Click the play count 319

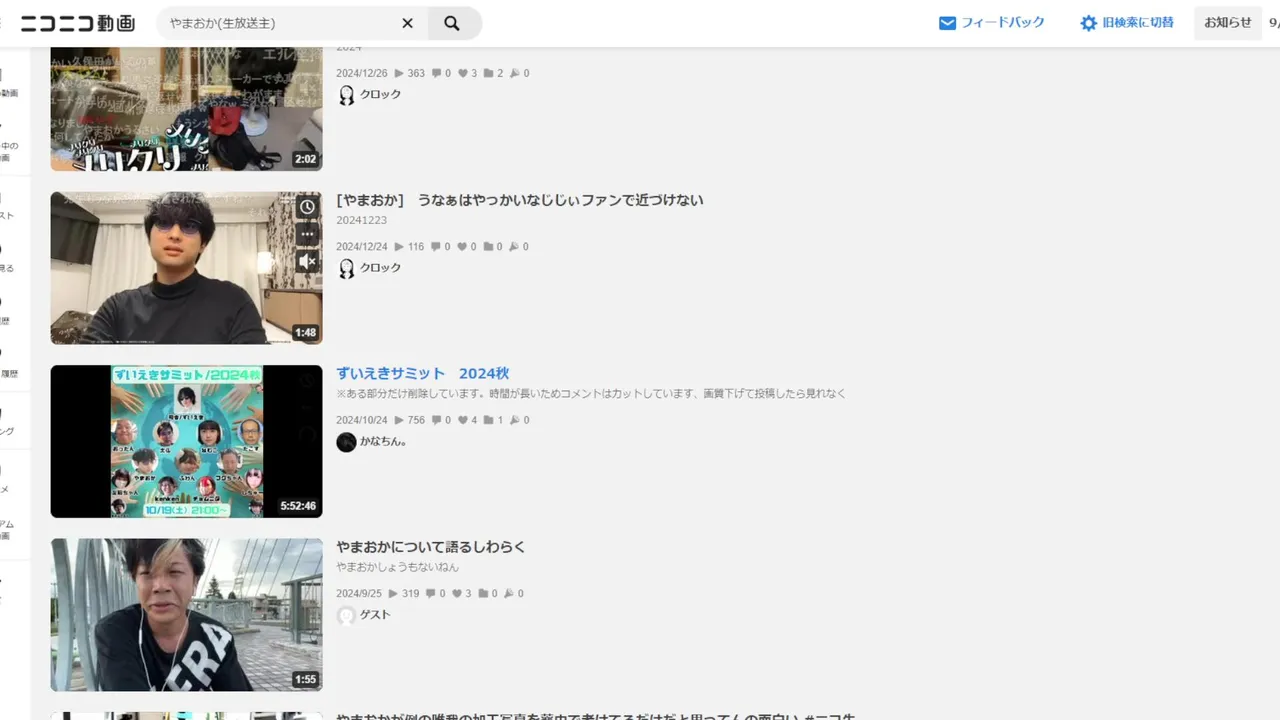click(410, 593)
